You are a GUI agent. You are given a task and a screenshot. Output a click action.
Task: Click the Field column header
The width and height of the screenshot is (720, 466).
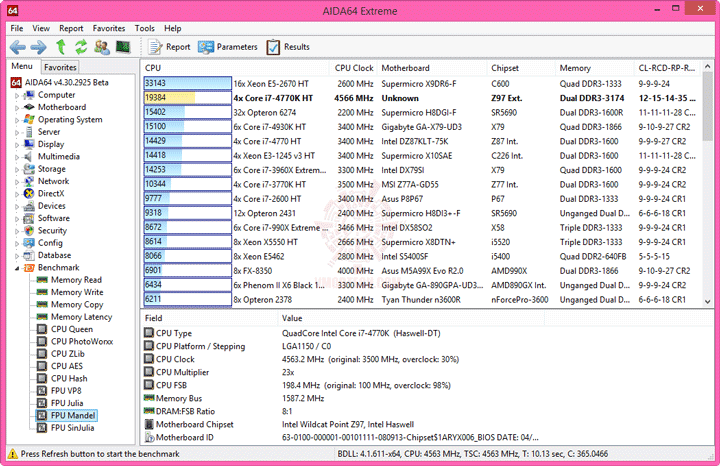tap(209, 318)
